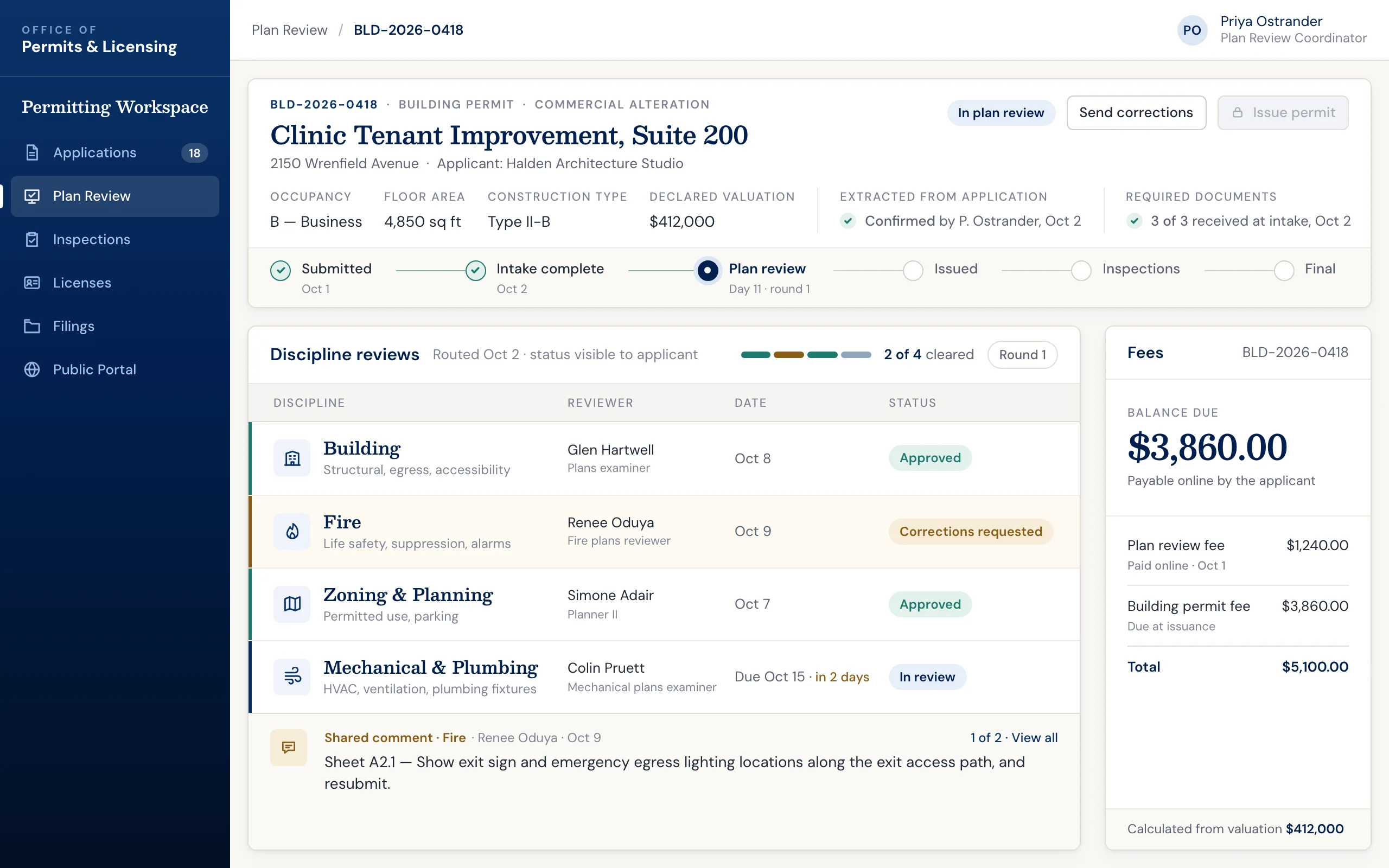Click the Round 1 pill button
Image resolution: width=1389 pixels, height=868 pixels.
[1022, 355]
